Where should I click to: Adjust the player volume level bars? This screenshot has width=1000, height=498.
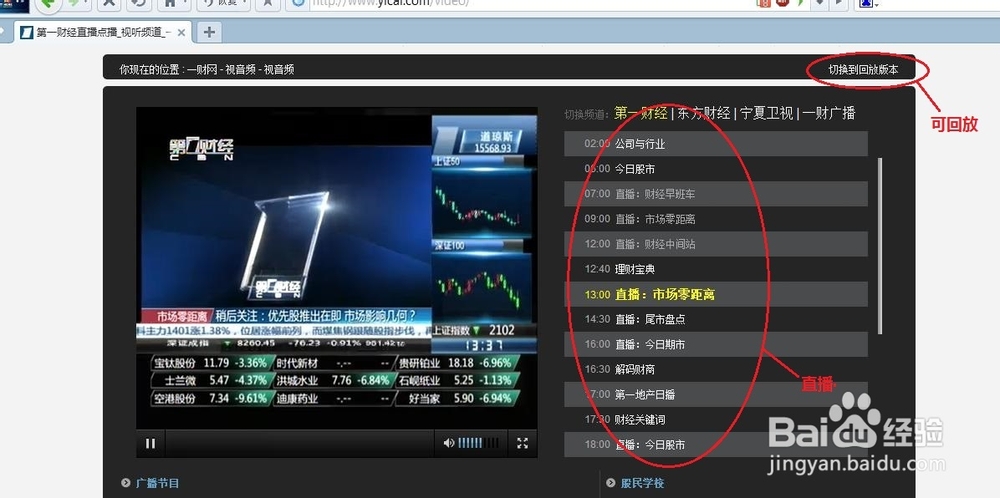click(x=479, y=443)
